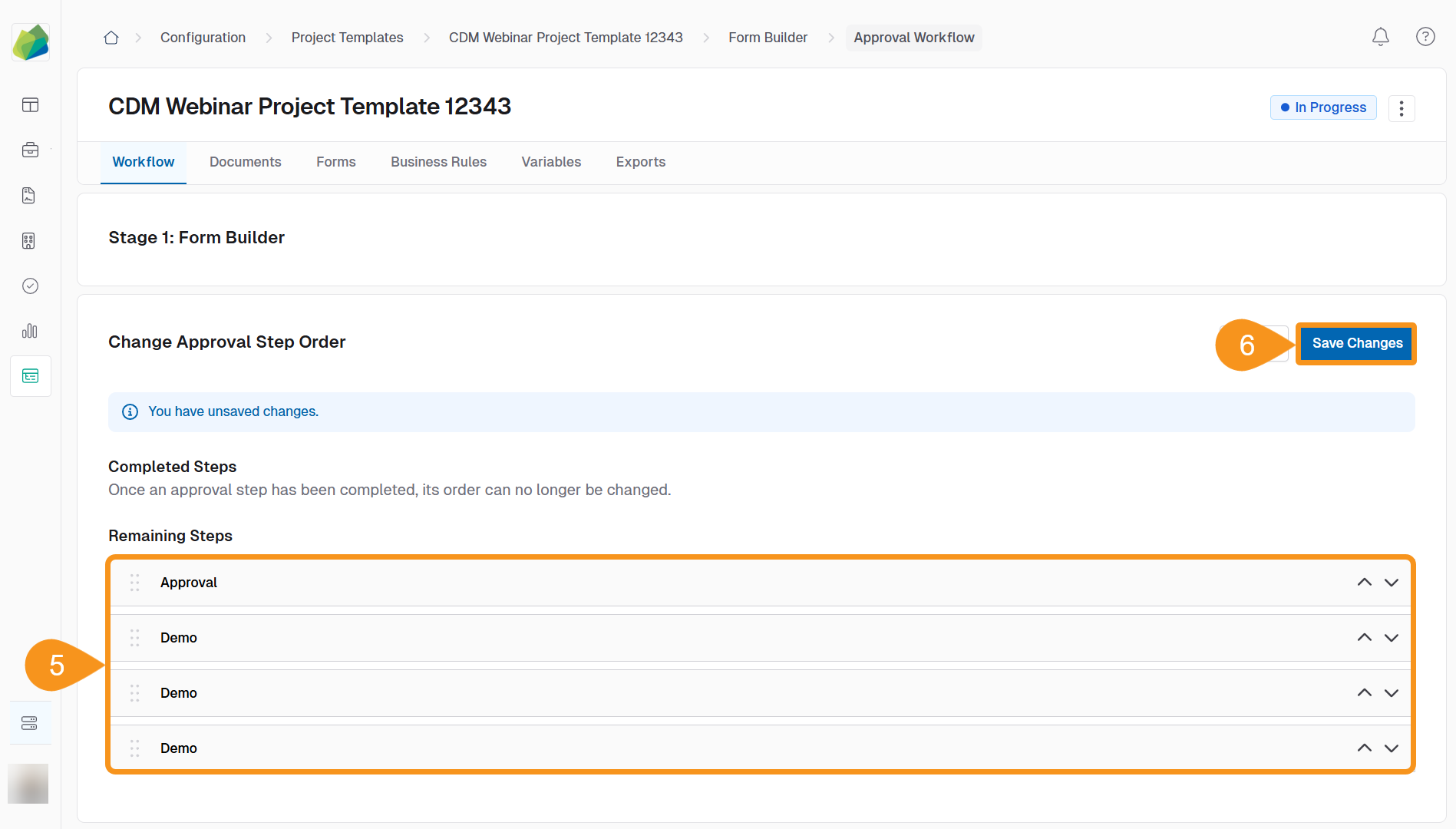Click the server icon at sidebar bottom
This screenshot has height=829, width=1456.
[x=30, y=722]
